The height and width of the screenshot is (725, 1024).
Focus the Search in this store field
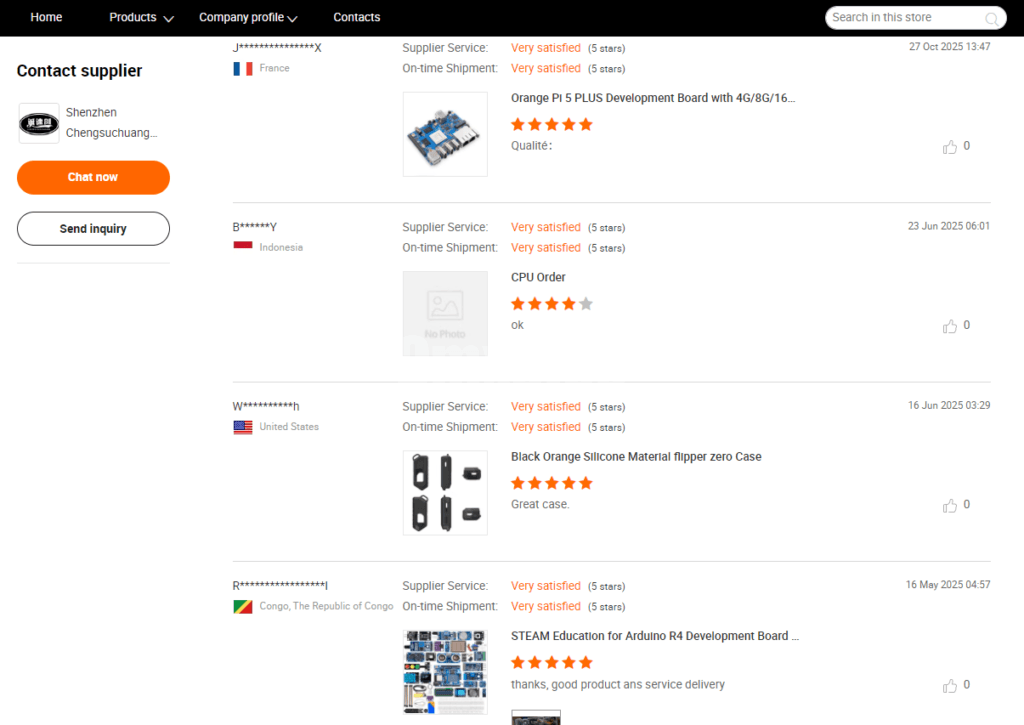[x=905, y=17]
